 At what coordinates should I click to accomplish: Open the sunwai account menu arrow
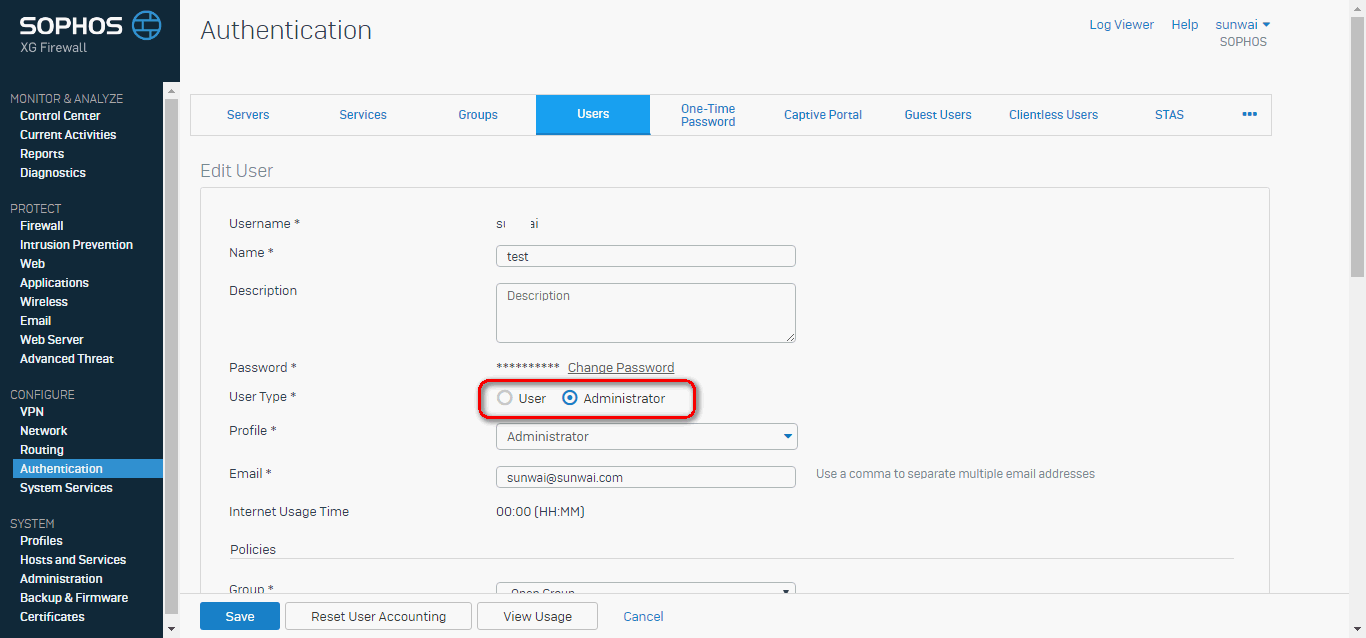pos(1266,24)
